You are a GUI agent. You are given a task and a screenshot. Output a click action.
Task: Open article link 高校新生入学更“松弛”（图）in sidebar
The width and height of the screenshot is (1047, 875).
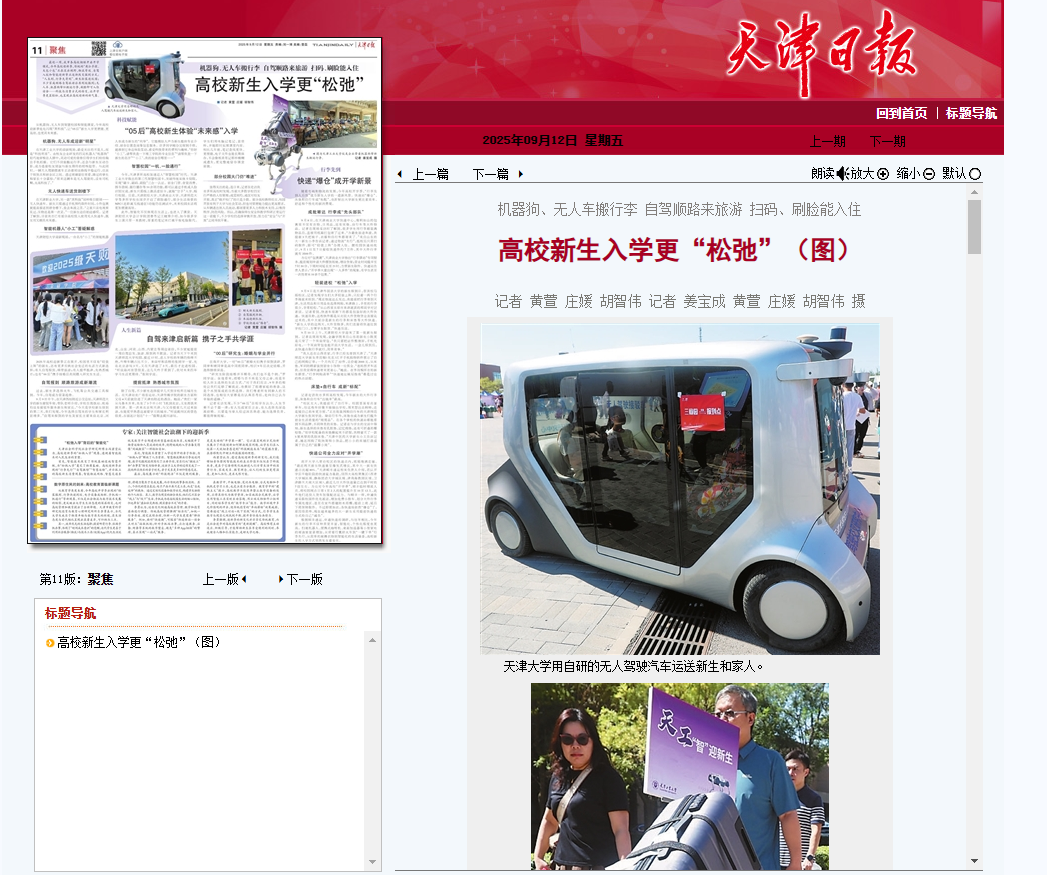[x=139, y=642]
